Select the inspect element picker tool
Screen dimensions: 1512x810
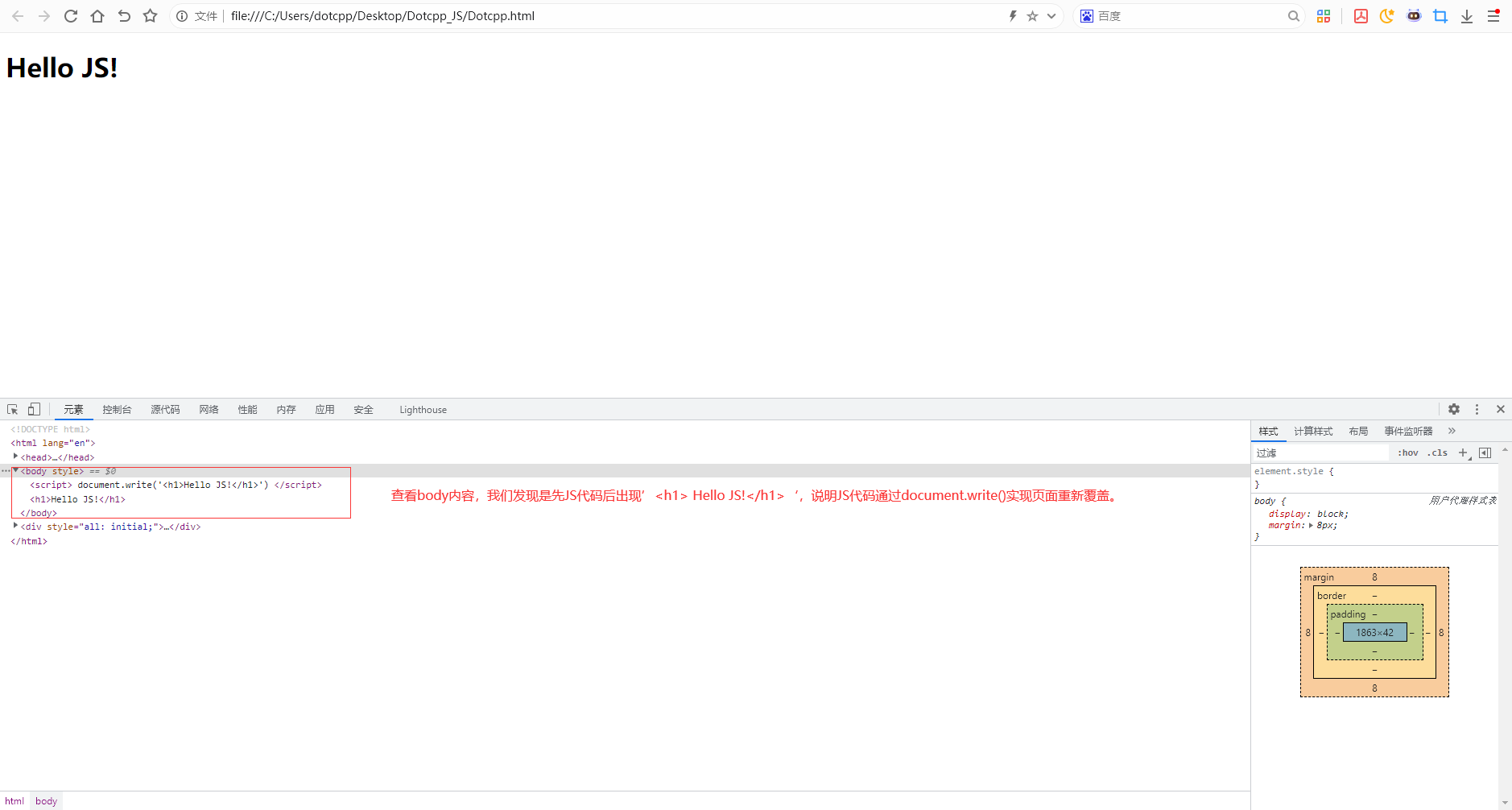pos(11,409)
